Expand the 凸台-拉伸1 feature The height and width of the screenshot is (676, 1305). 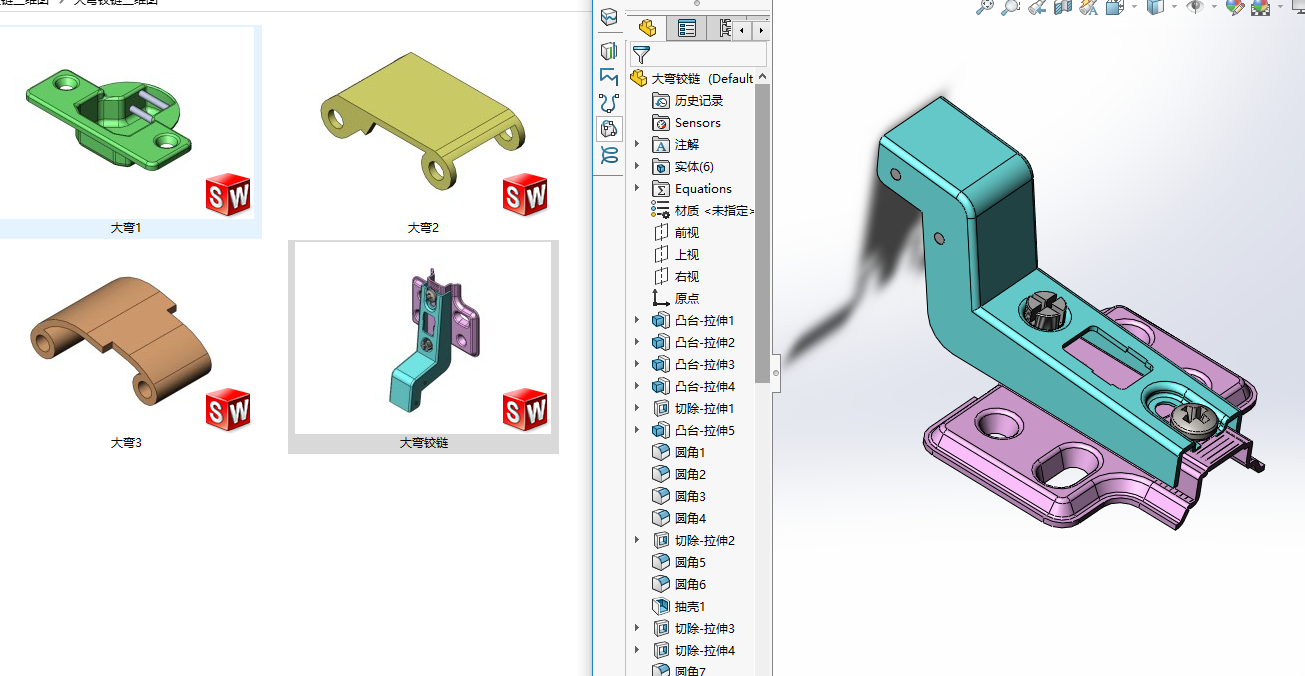click(637, 320)
